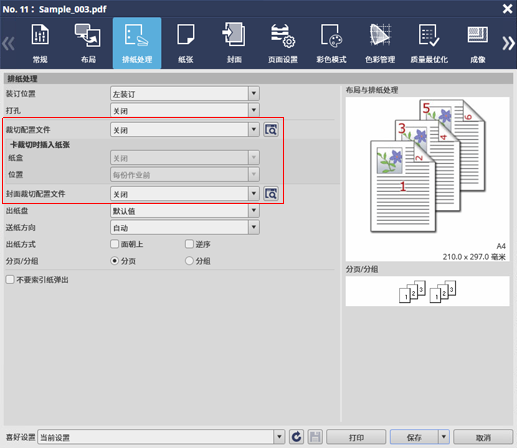Click the 打印 print button
This screenshot has height=448, width=517.
(356, 437)
